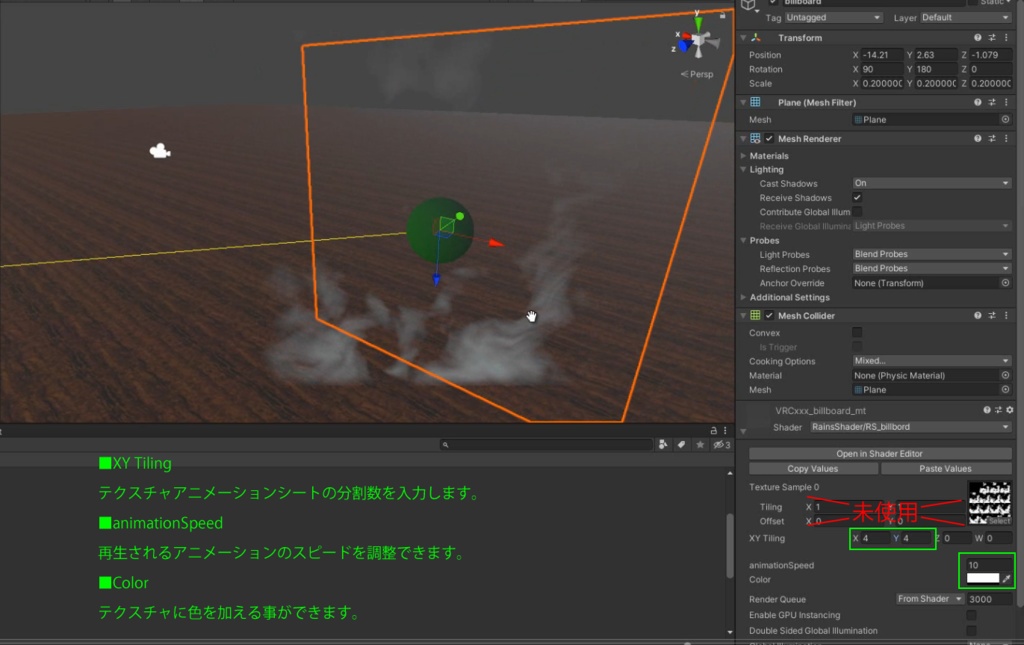Click the animationSpeed input field showing 10
The image size is (1024, 645).
pyautogui.click(x=989, y=566)
